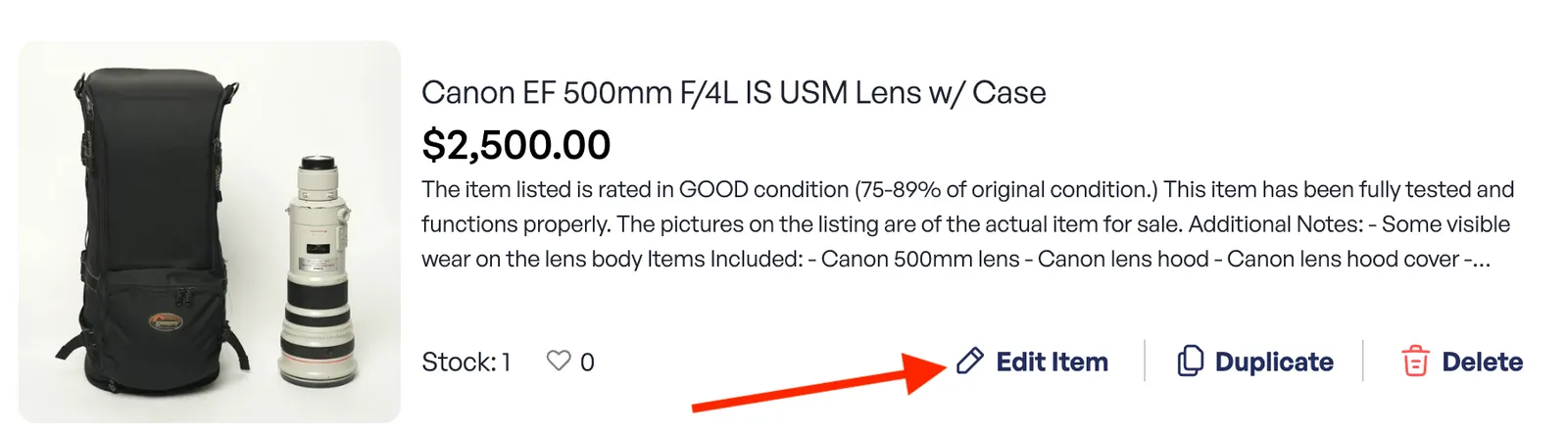Viewport: 1568px width, 436px height.
Task: Toggle the heart favorite icon
Action: tap(559, 362)
